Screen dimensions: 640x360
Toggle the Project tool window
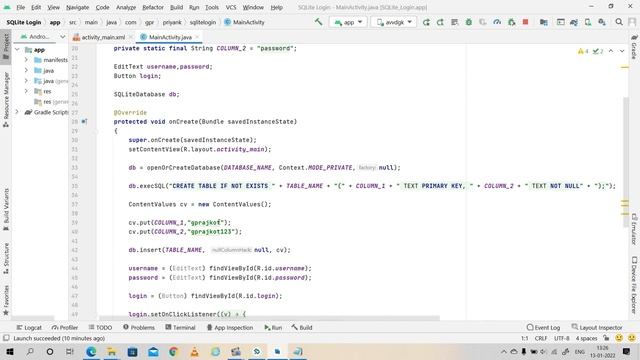tap(6, 47)
